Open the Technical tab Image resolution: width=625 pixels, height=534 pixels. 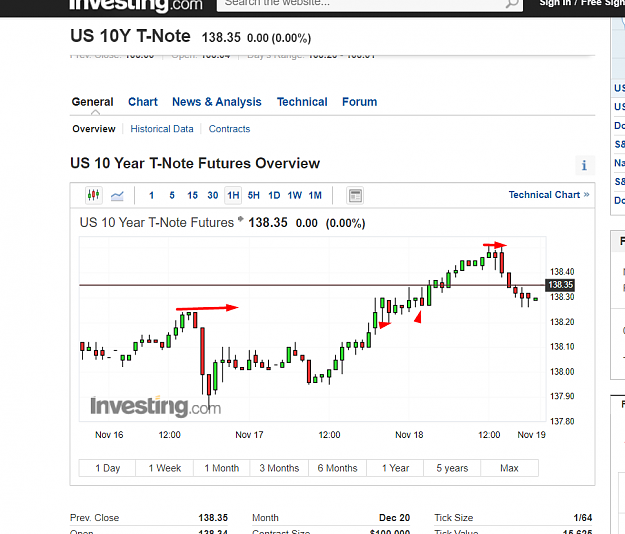pyautogui.click(x=302, y=102)
